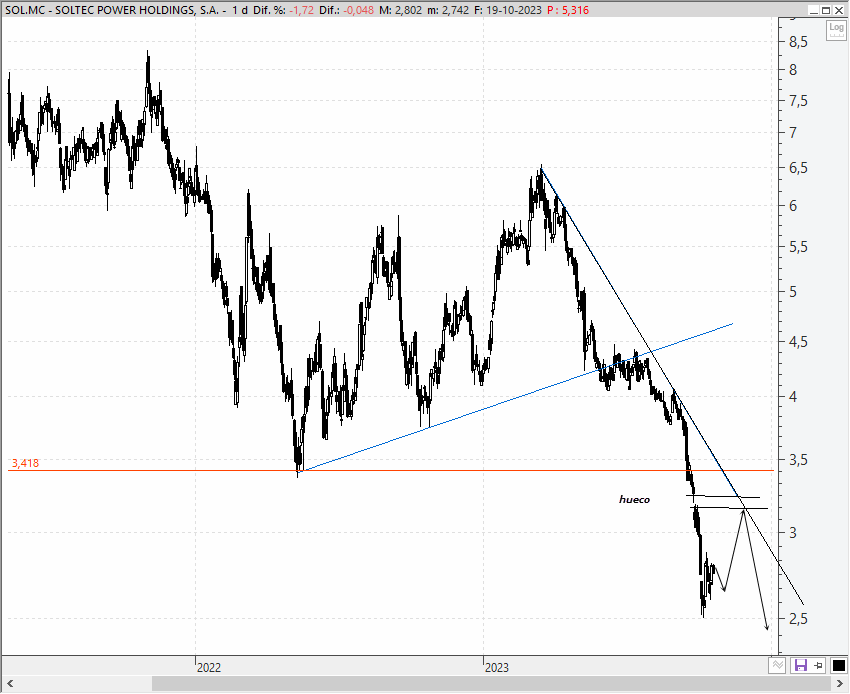Click the grey double-chevron expand icon
850x694 pixels.
[x=777, y=665]
